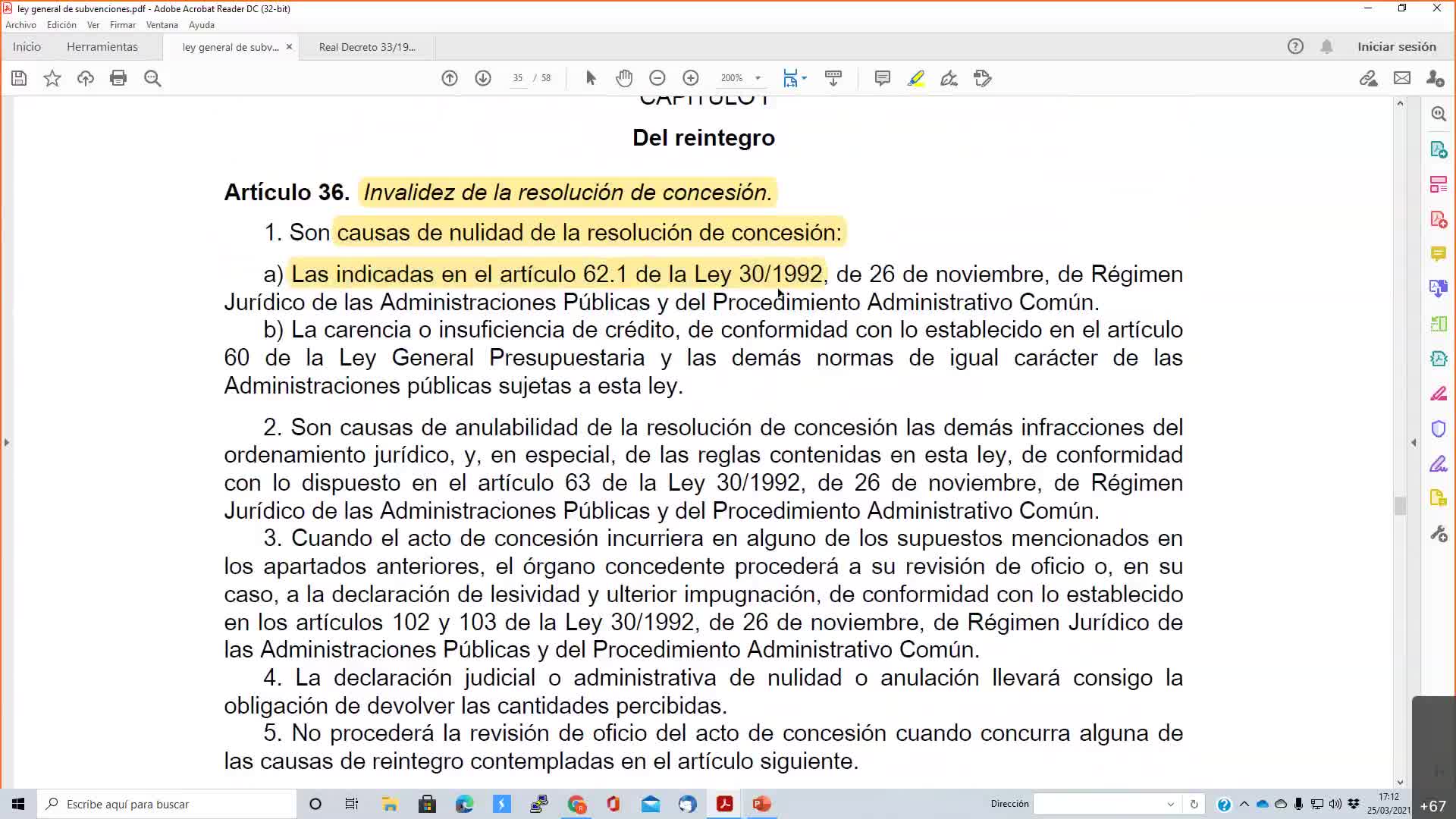Send the file by email using the envelope icon
The height and width of the screenshot is (819, 1456).
pos(1402,78)
